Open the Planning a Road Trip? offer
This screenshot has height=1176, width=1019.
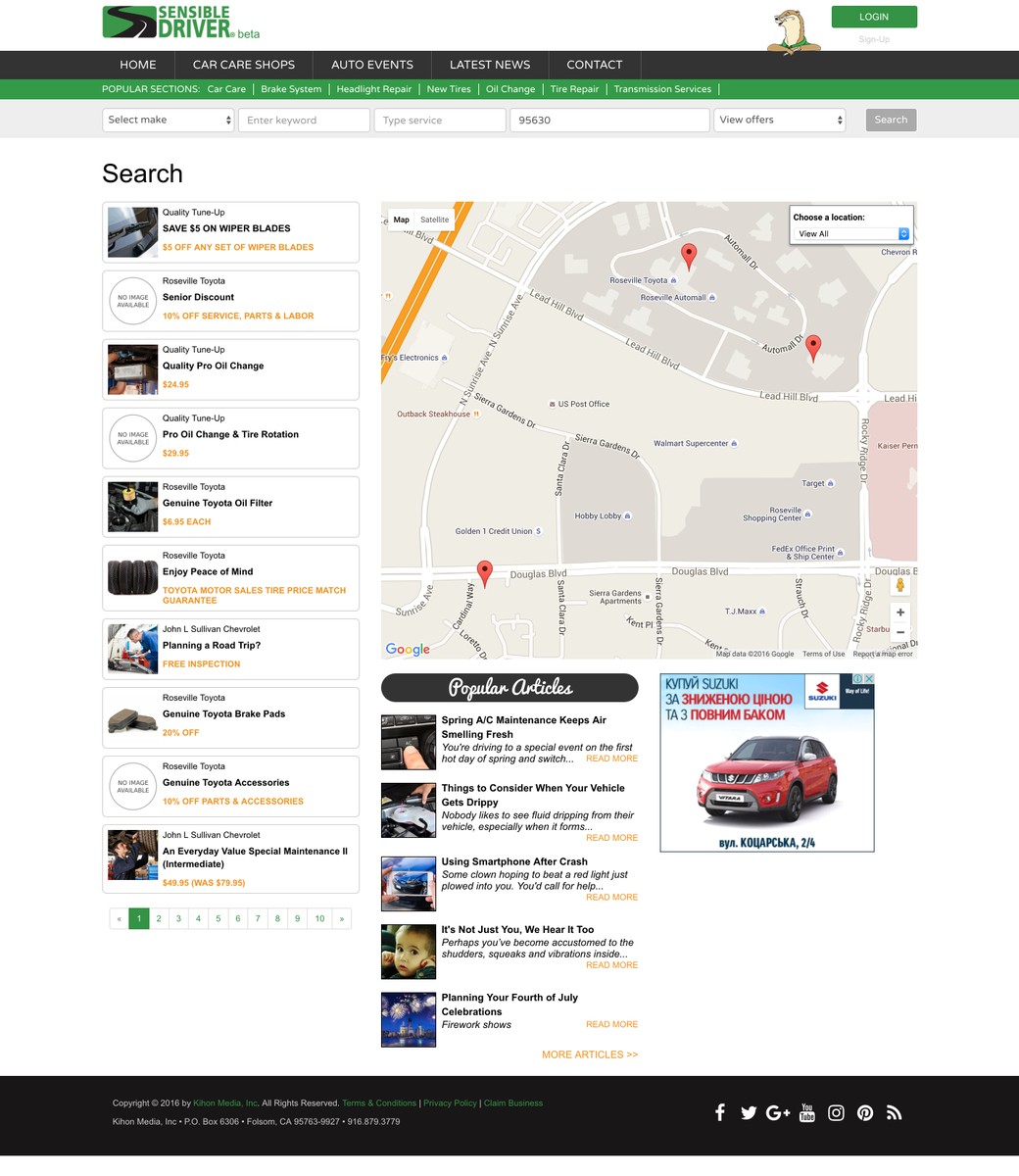point(230,649)
